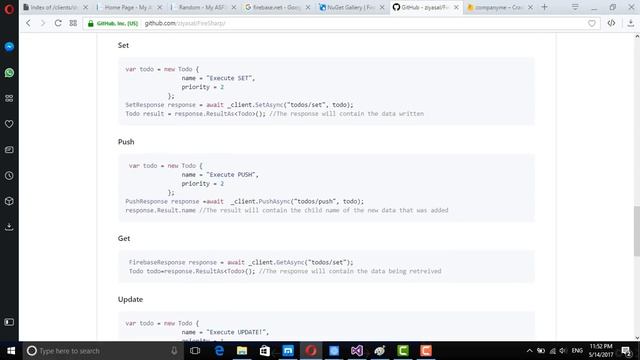Screen dimensions: 640x360
Task: Close the Index of /clients tab
Action: [85, 7]
